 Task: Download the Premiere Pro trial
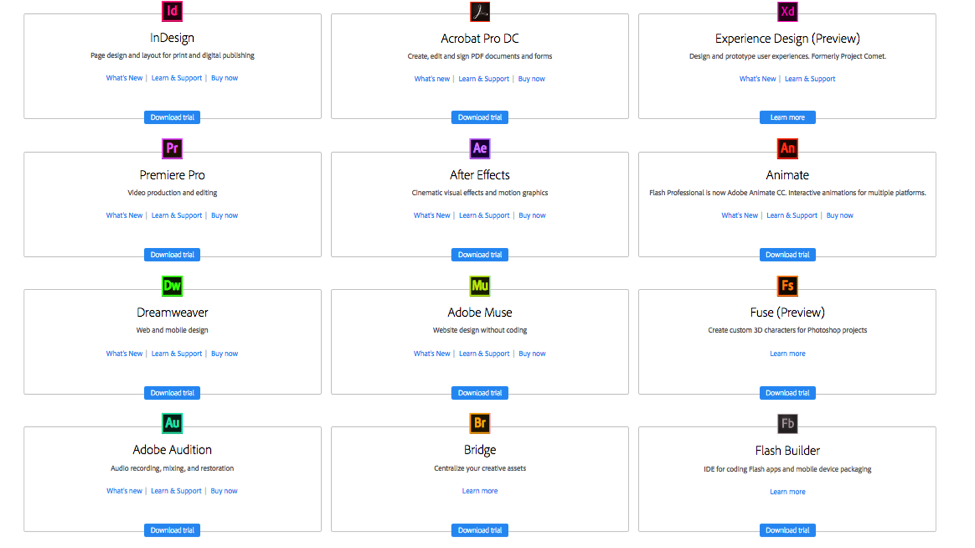tap(172, 255)
